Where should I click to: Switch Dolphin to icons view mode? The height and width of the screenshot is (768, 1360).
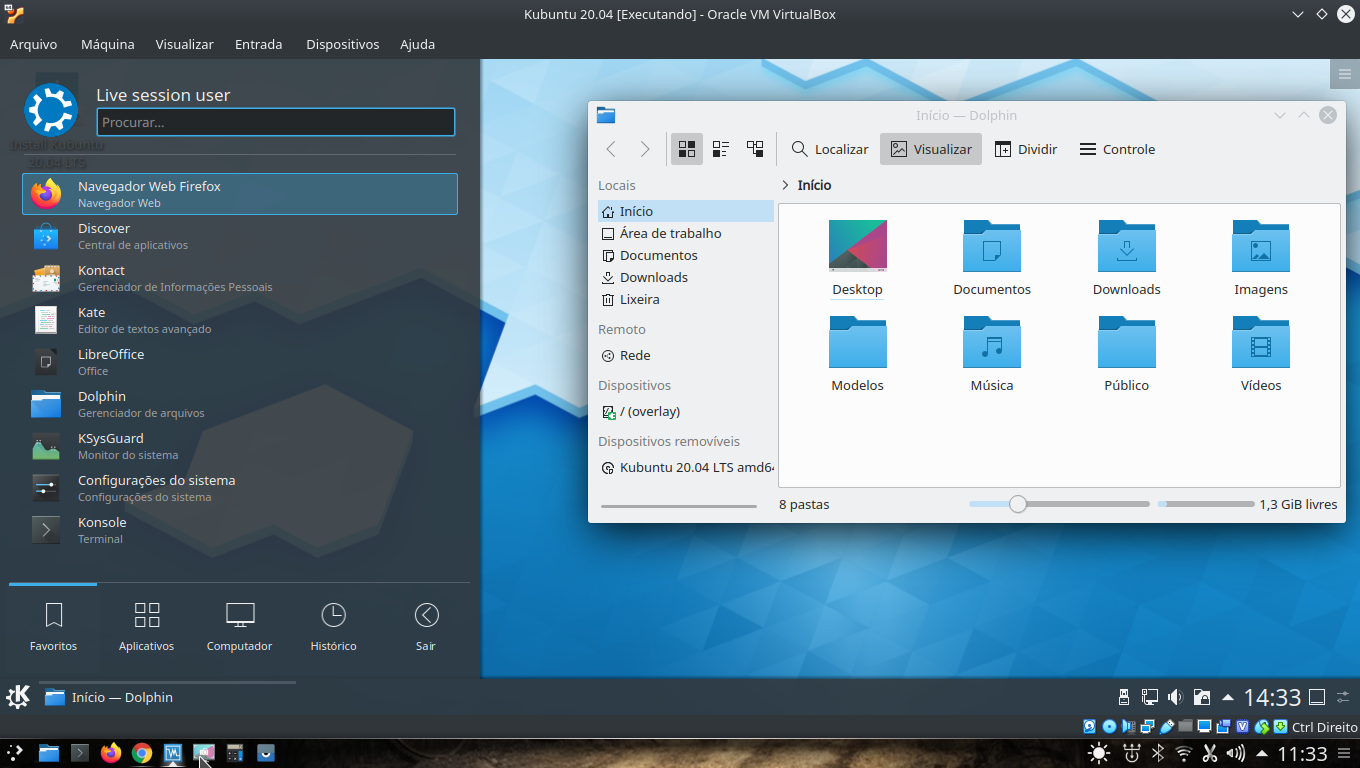[686, 148]
